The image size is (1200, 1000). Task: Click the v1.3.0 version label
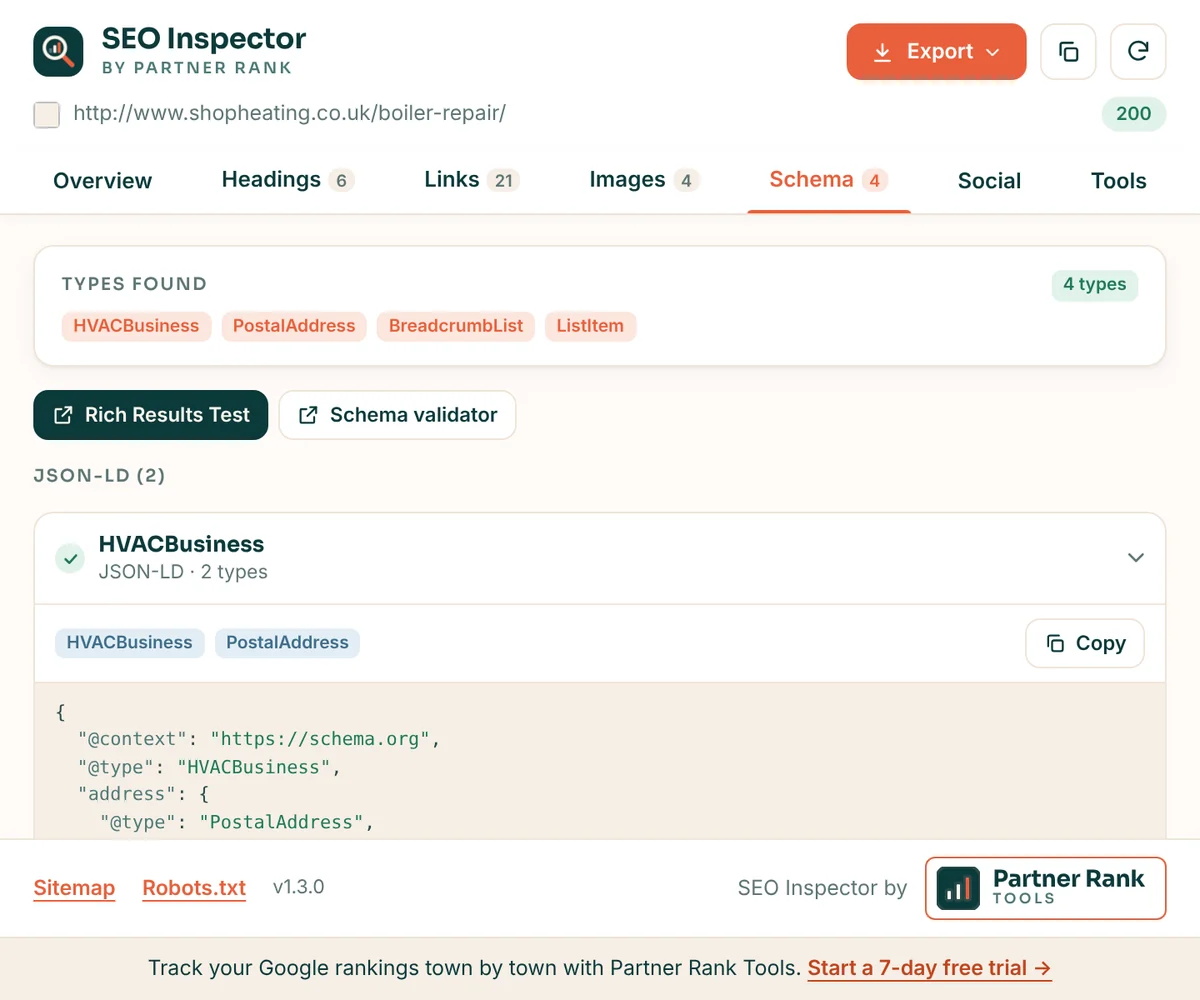coord(298,887)
